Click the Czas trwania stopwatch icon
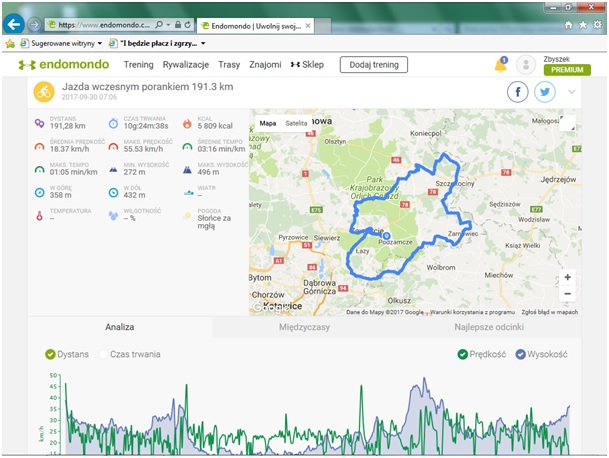This screenshot has height=458, width=609. pyautogui.click(x=113, y=124)
